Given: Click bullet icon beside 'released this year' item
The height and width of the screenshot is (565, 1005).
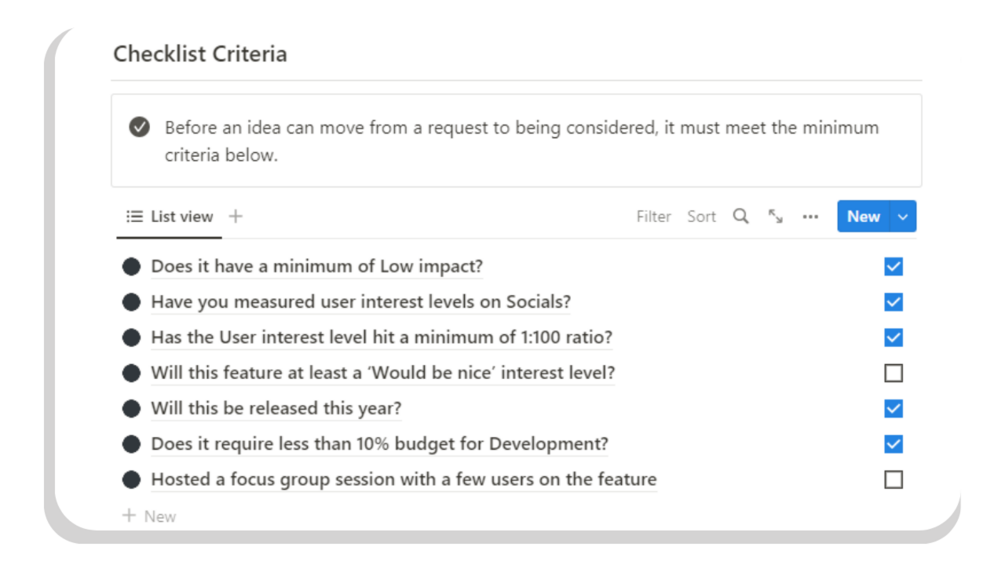Looking at the screenshot, I should coord(131,409).
